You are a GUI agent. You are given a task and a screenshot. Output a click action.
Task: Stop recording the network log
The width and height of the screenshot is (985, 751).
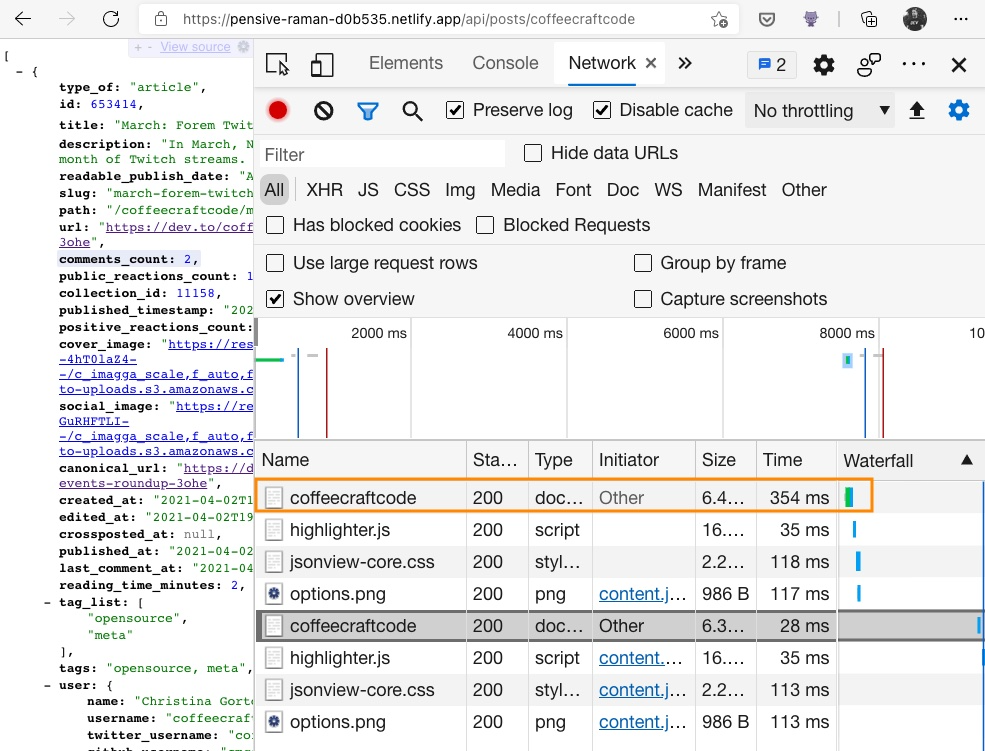(277, 110)
